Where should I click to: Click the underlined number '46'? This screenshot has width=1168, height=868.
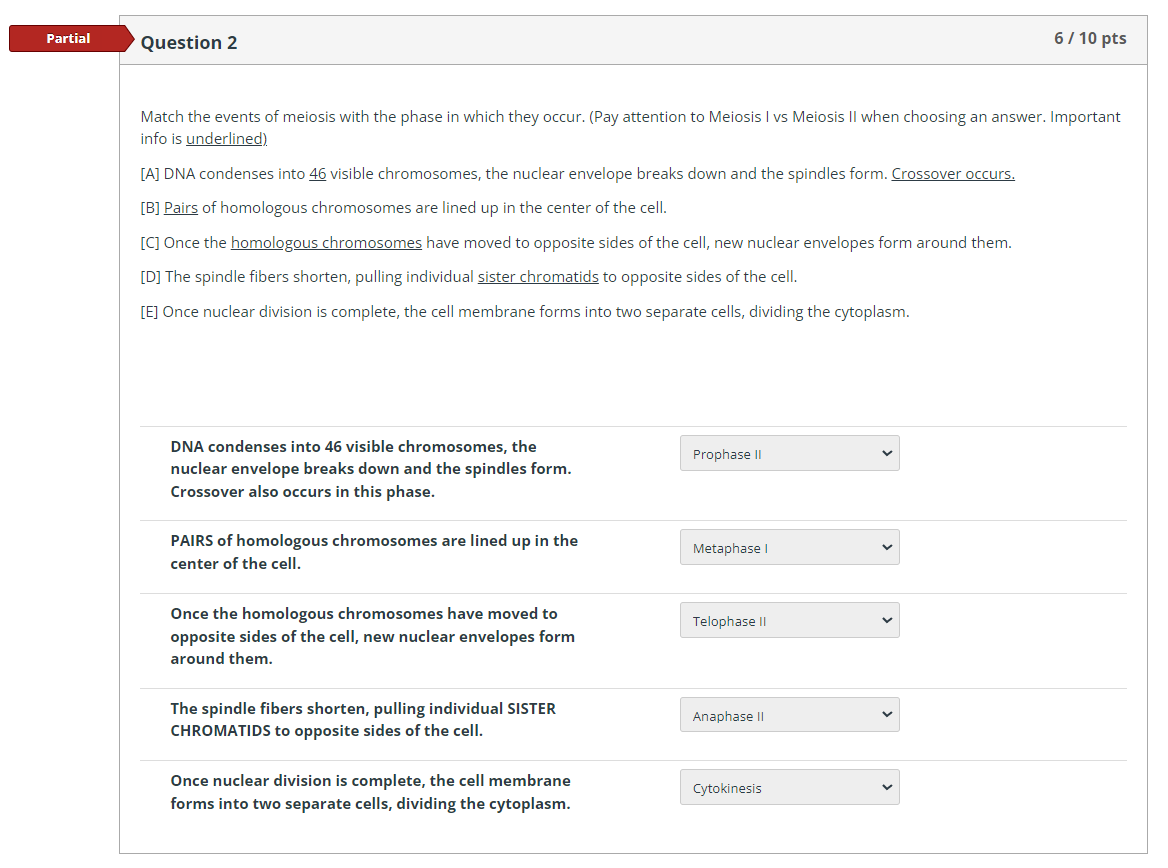[317, 173]
